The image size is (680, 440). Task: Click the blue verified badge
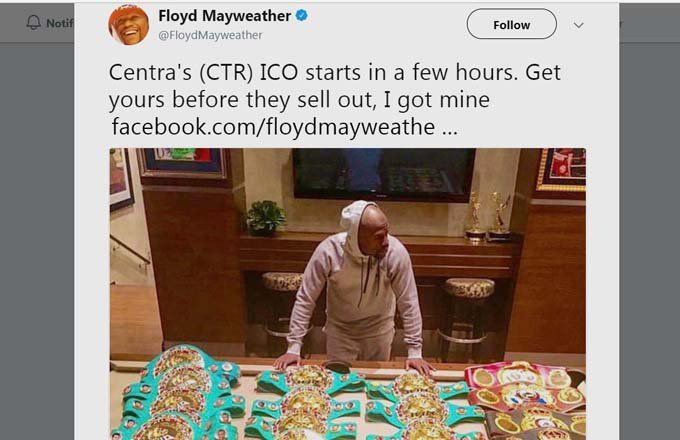point(302,16)
